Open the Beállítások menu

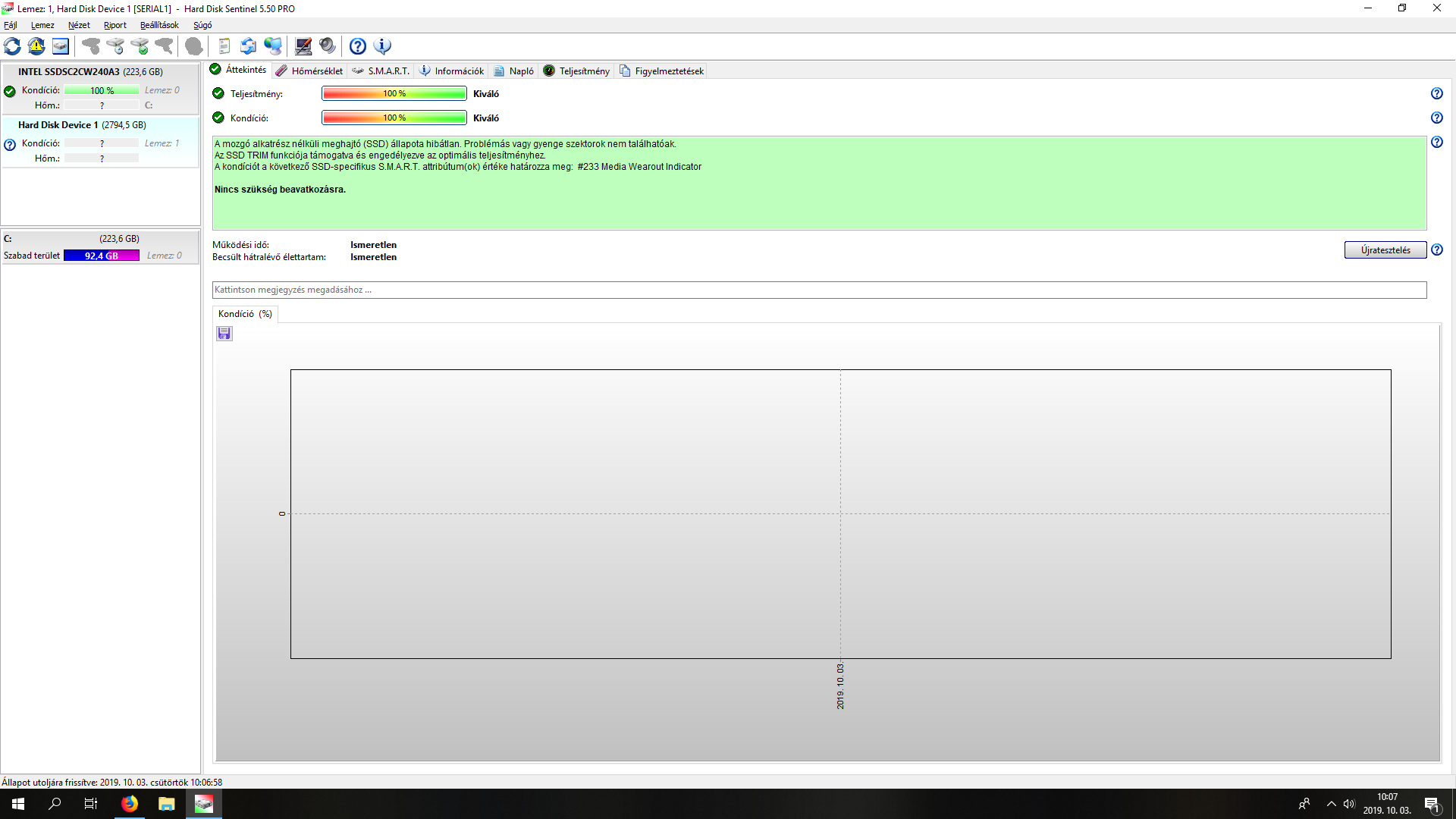(x=159, y=25)
